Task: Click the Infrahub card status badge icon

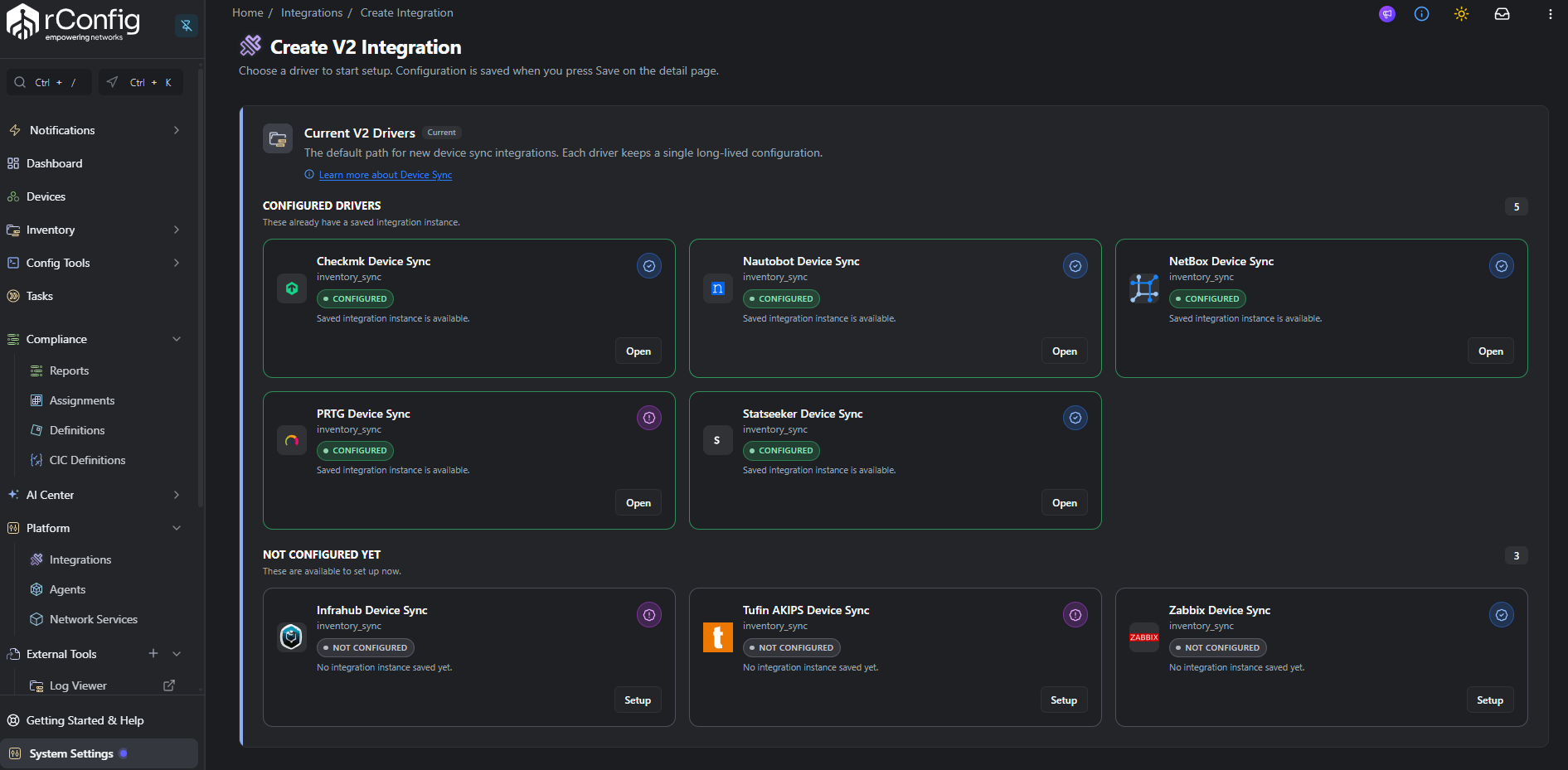Action: [x=649, y=615]
